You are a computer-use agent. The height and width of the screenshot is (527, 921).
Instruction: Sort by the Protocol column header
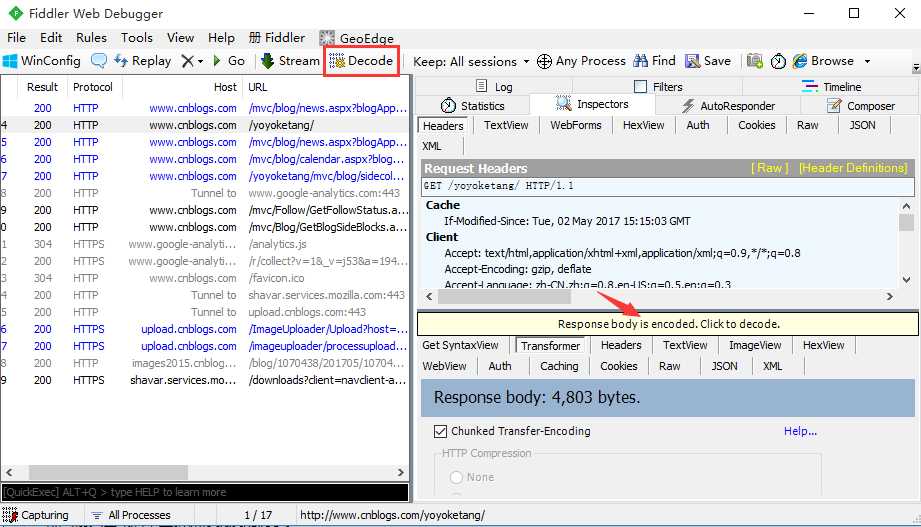click(93, 88)
